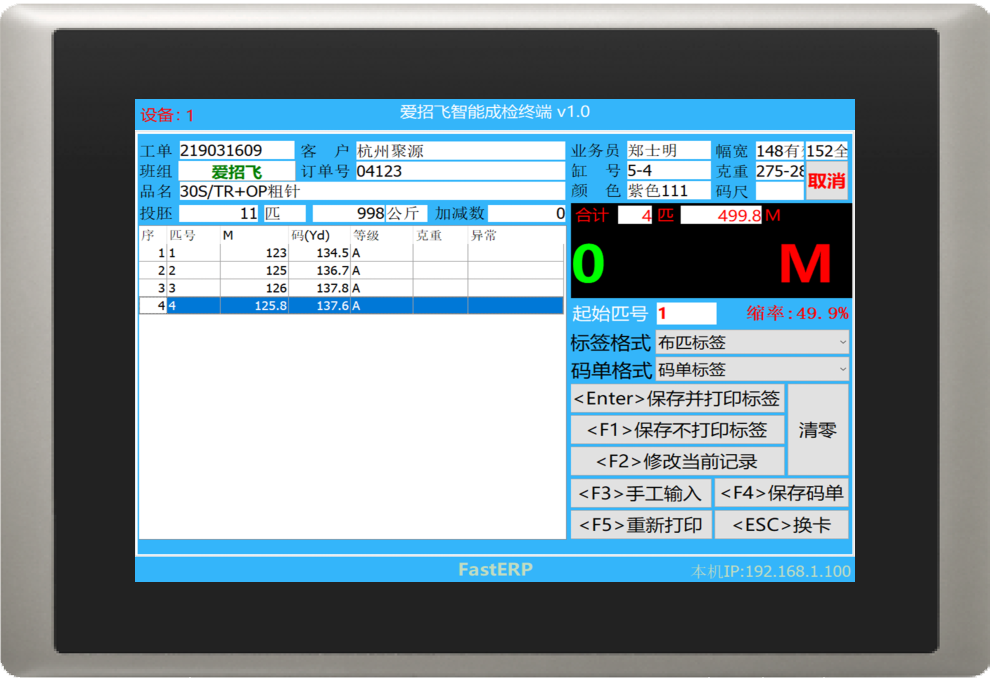Image resolution: width=990 pixels, height=680 pixels.
Task: Click the 工单 number field 219031609
Action: click(x=236, y=150)
